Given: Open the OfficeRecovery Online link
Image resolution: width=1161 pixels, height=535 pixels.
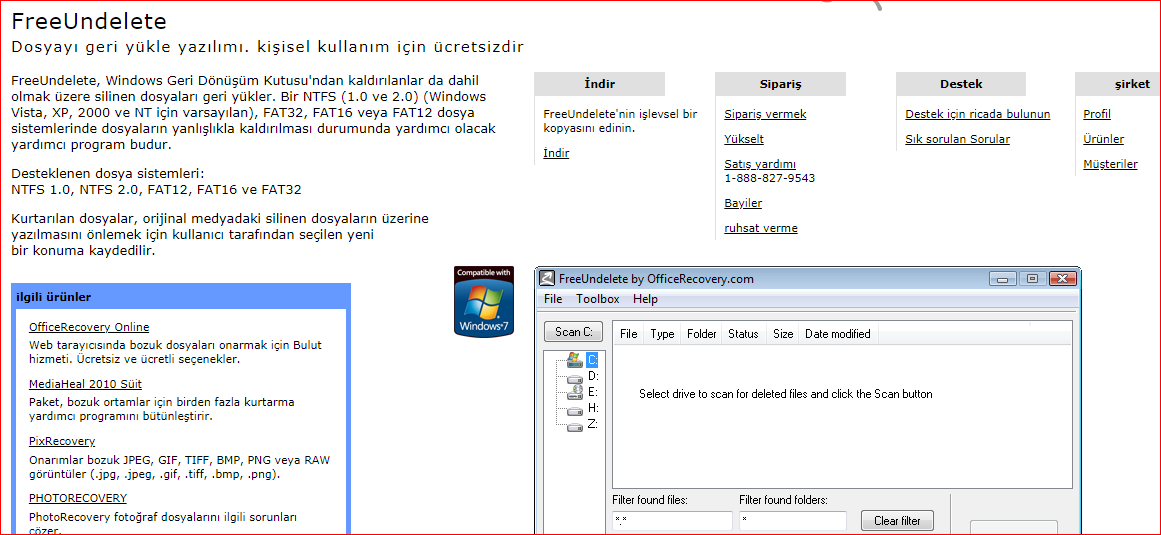Looking at the screenshot, I should (x=89, y=327).
